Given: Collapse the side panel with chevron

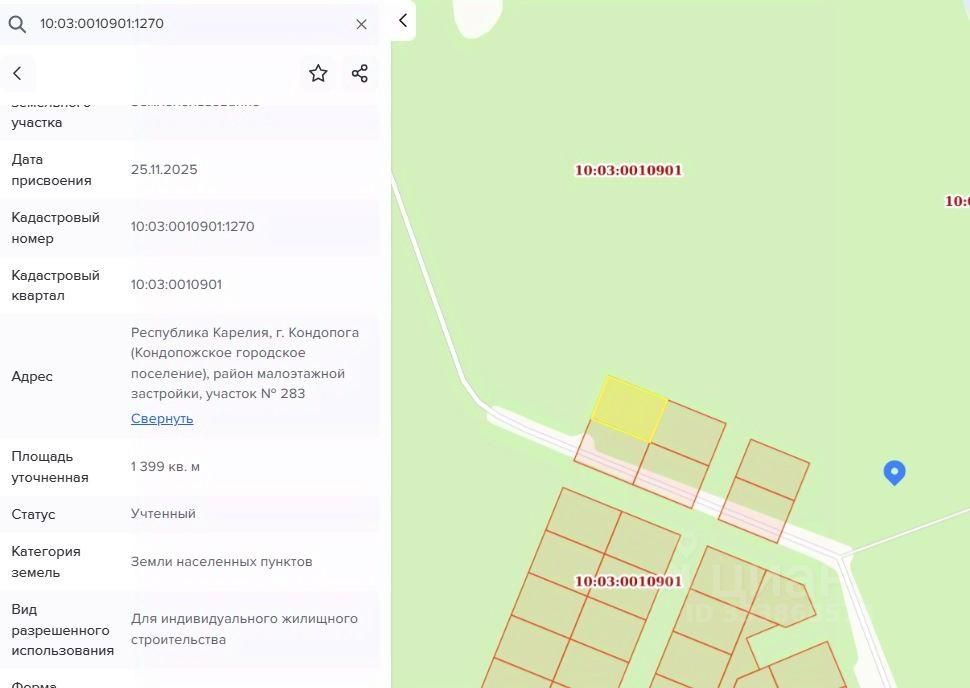Looking at the screenshot, I should (403, 20).
